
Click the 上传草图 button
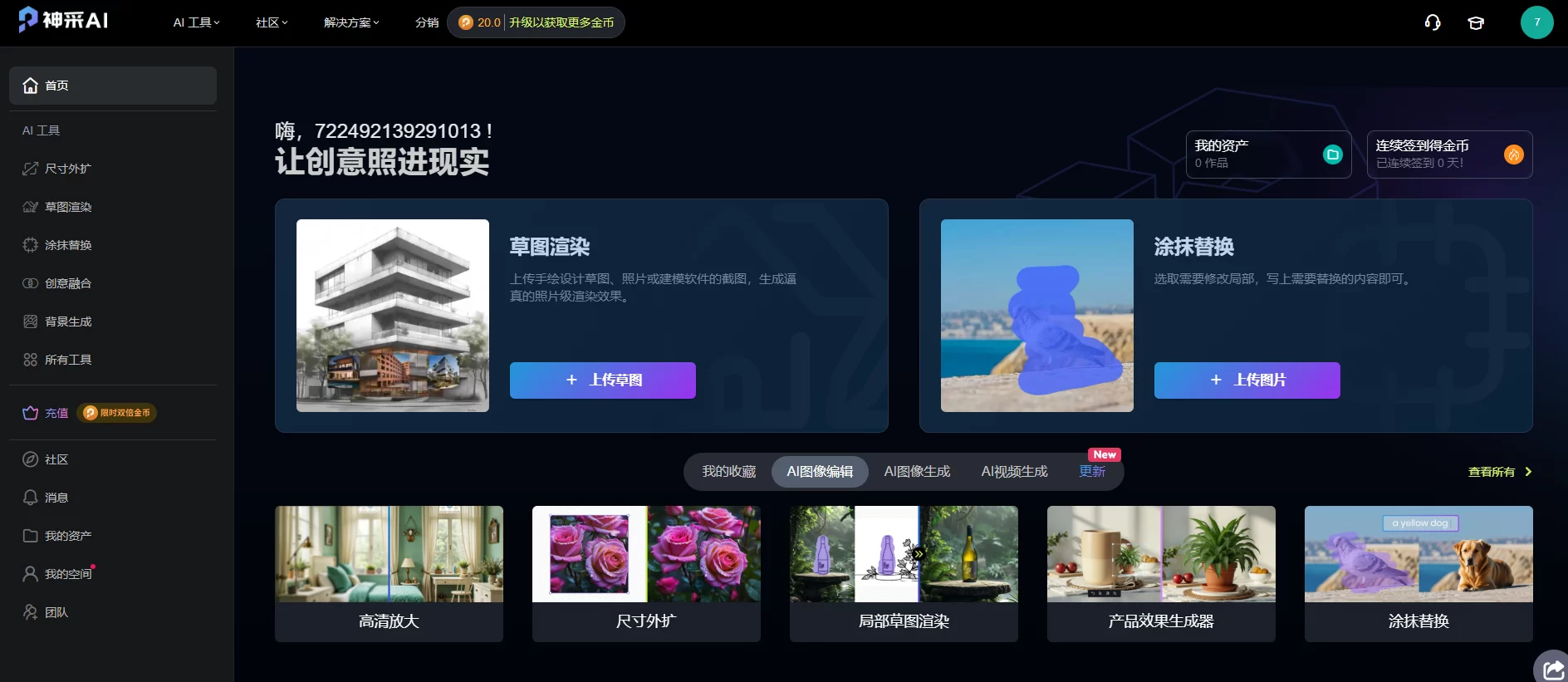pyautogui.click(x=602, y=380)
